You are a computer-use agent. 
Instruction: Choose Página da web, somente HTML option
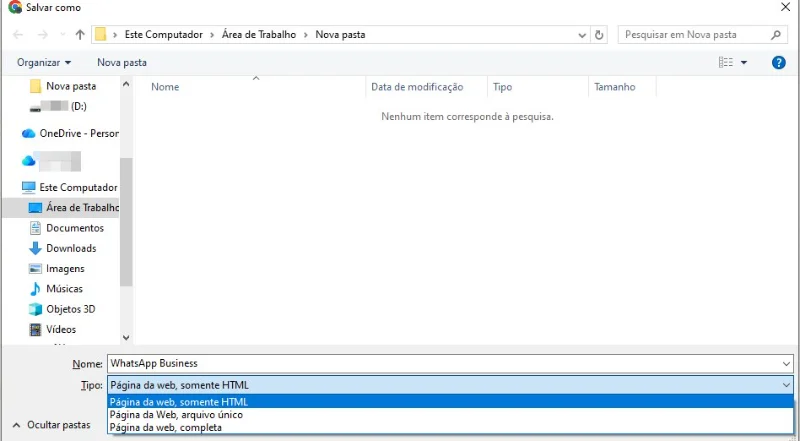(x=450, y=402)
